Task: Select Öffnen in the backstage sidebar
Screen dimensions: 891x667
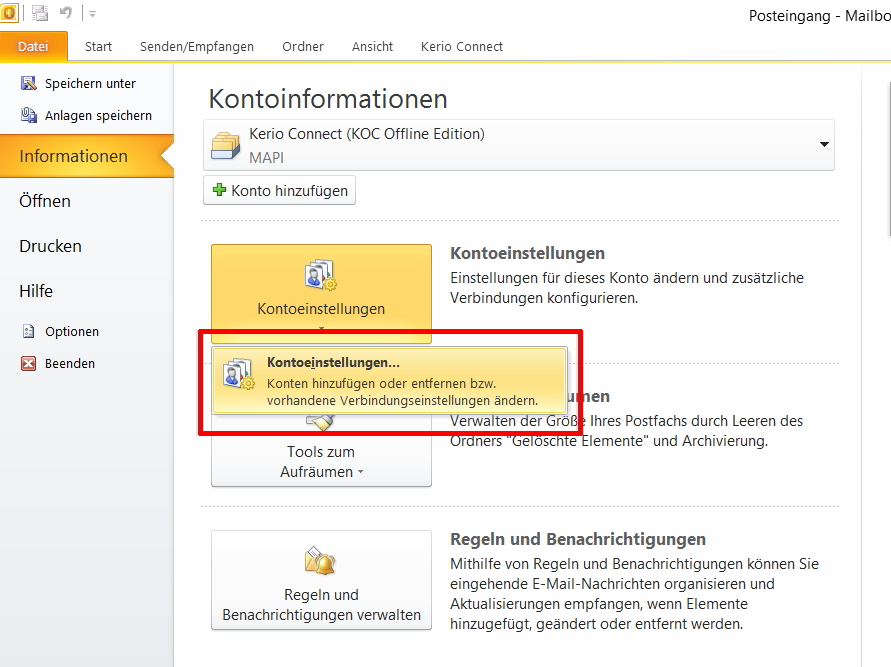Action: click(86, 201)
